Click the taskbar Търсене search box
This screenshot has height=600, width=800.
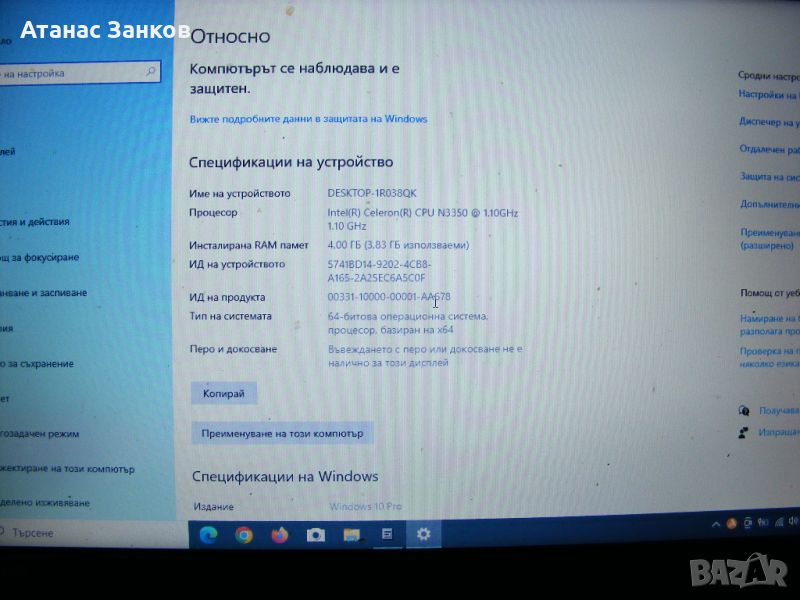94,533
